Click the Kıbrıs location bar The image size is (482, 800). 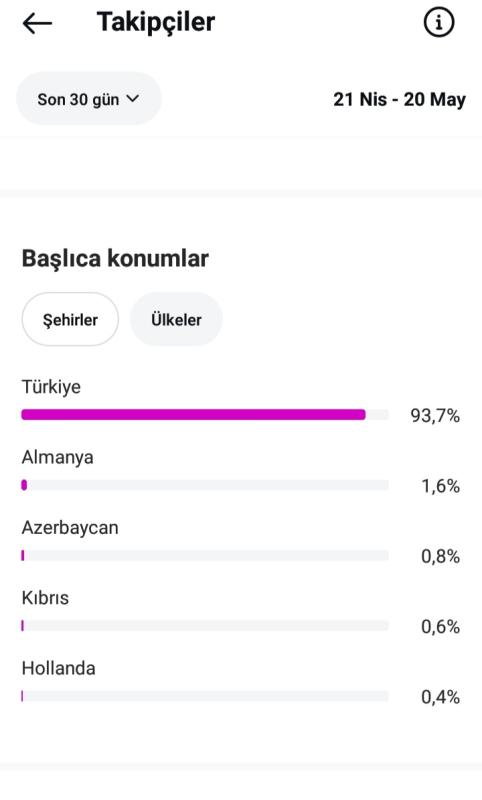205,626
